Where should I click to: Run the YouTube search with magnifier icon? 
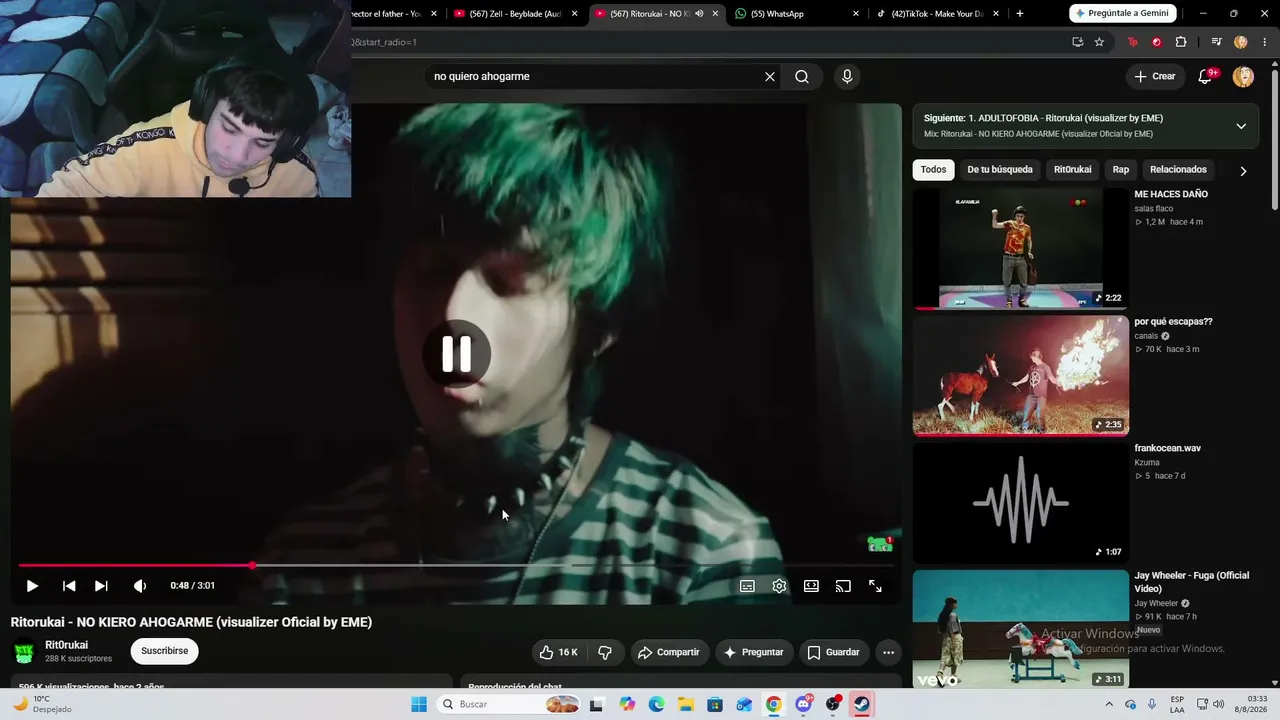pyautogui.click(x=802, y=77)
